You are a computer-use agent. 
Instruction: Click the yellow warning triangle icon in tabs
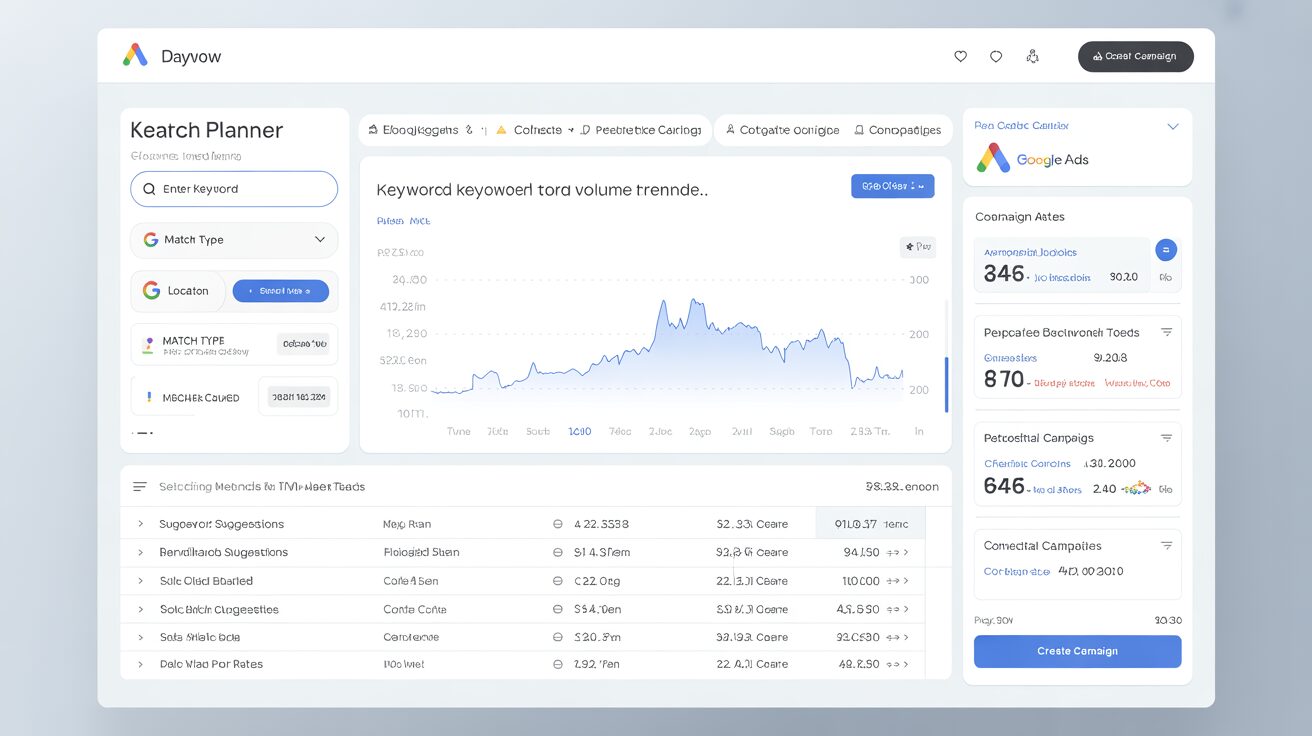502,130
